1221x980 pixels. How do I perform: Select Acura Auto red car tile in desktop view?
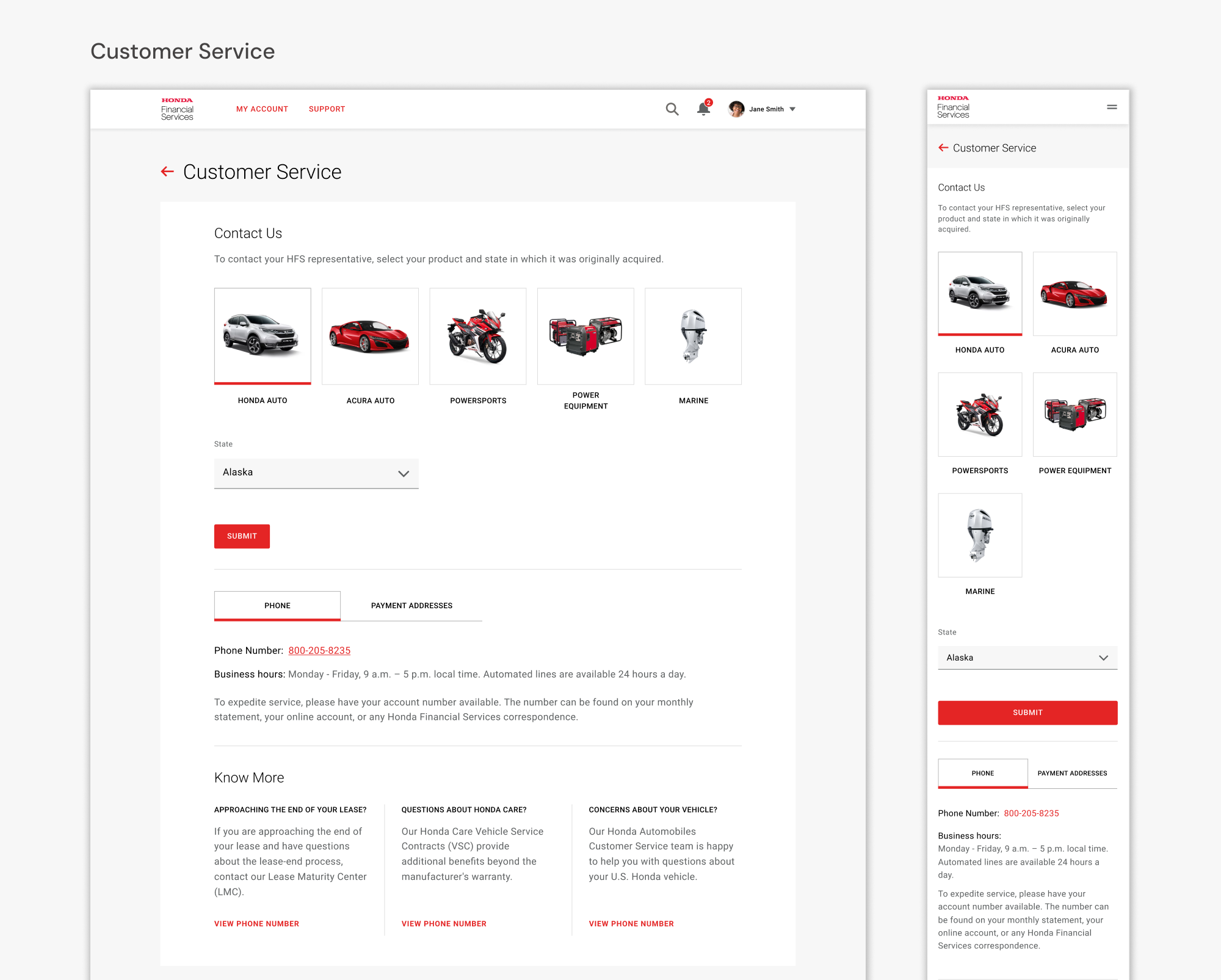click(371, 336)
